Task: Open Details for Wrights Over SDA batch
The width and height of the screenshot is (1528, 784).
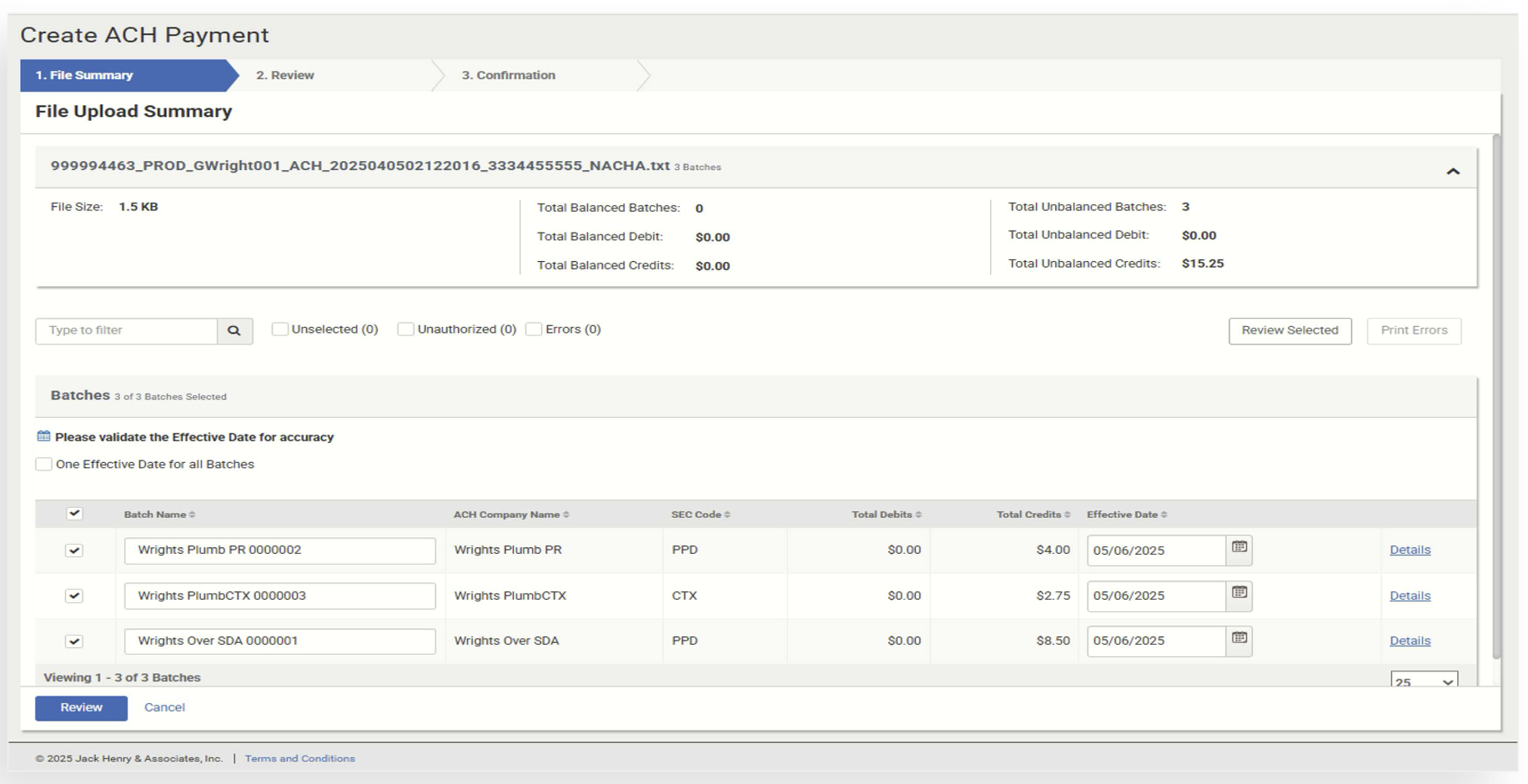Action: pyautogui.click(x=1410, y=641)
